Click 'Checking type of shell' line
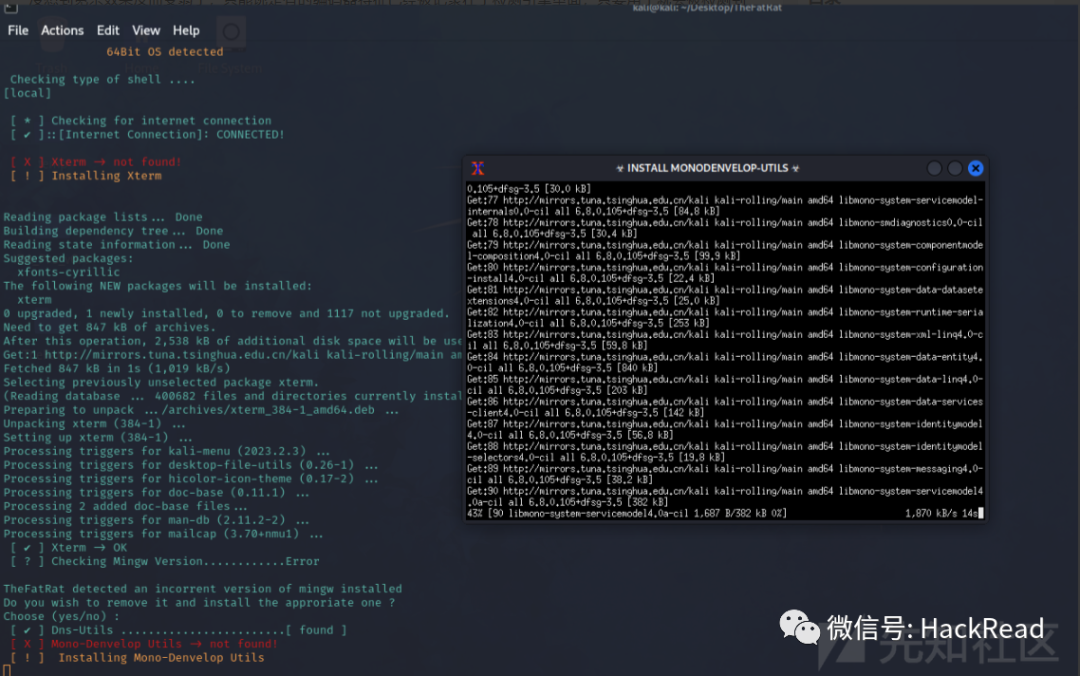 pos(102,79)
